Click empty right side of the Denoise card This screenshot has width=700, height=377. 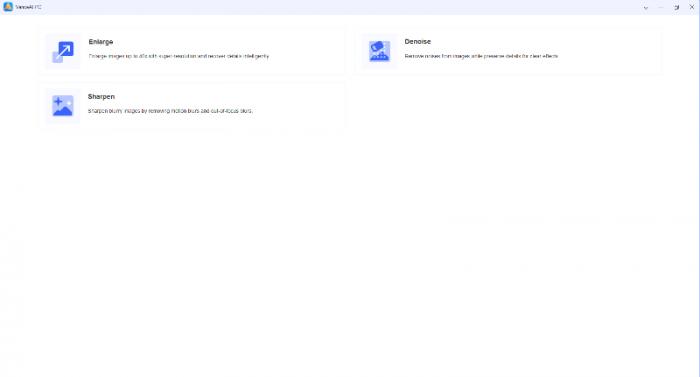point(612,51)
